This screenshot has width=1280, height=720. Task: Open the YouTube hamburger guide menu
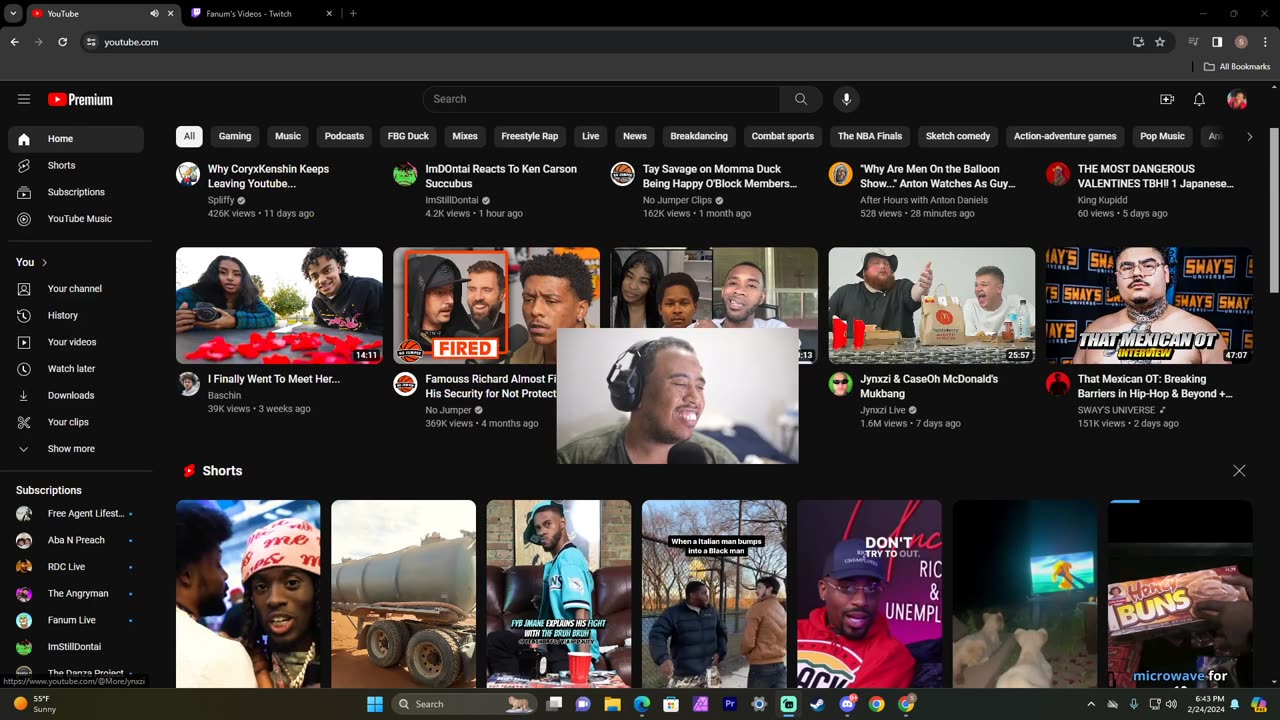[x=24, y=99]
